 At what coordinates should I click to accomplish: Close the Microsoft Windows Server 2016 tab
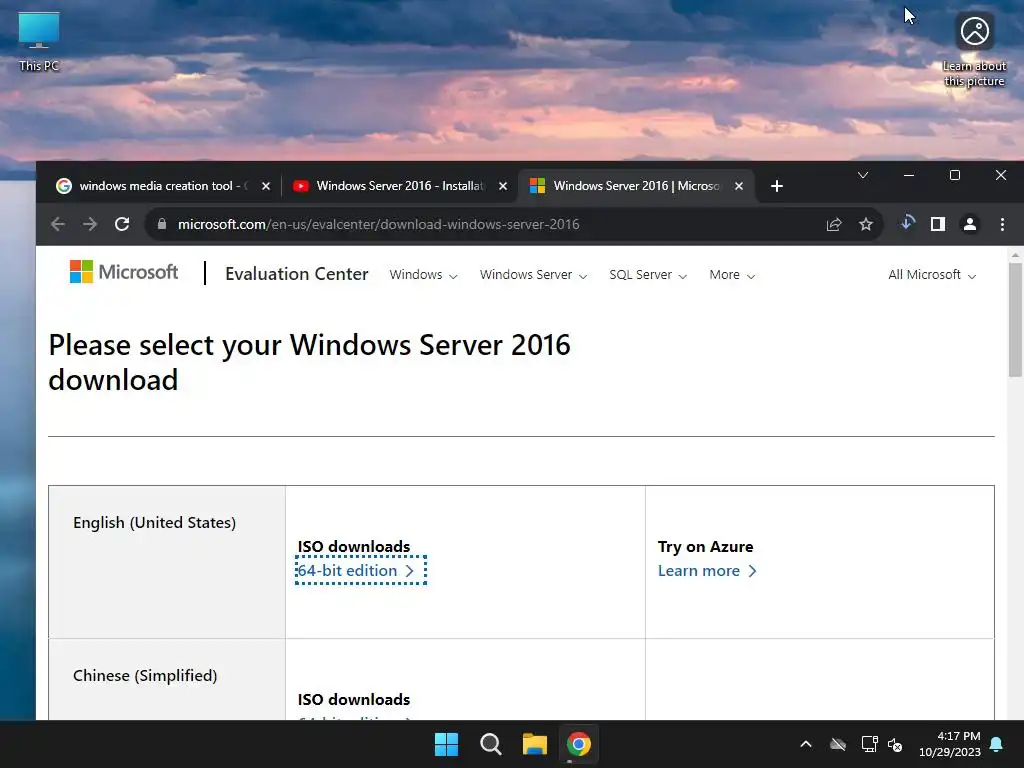(739, 186)
